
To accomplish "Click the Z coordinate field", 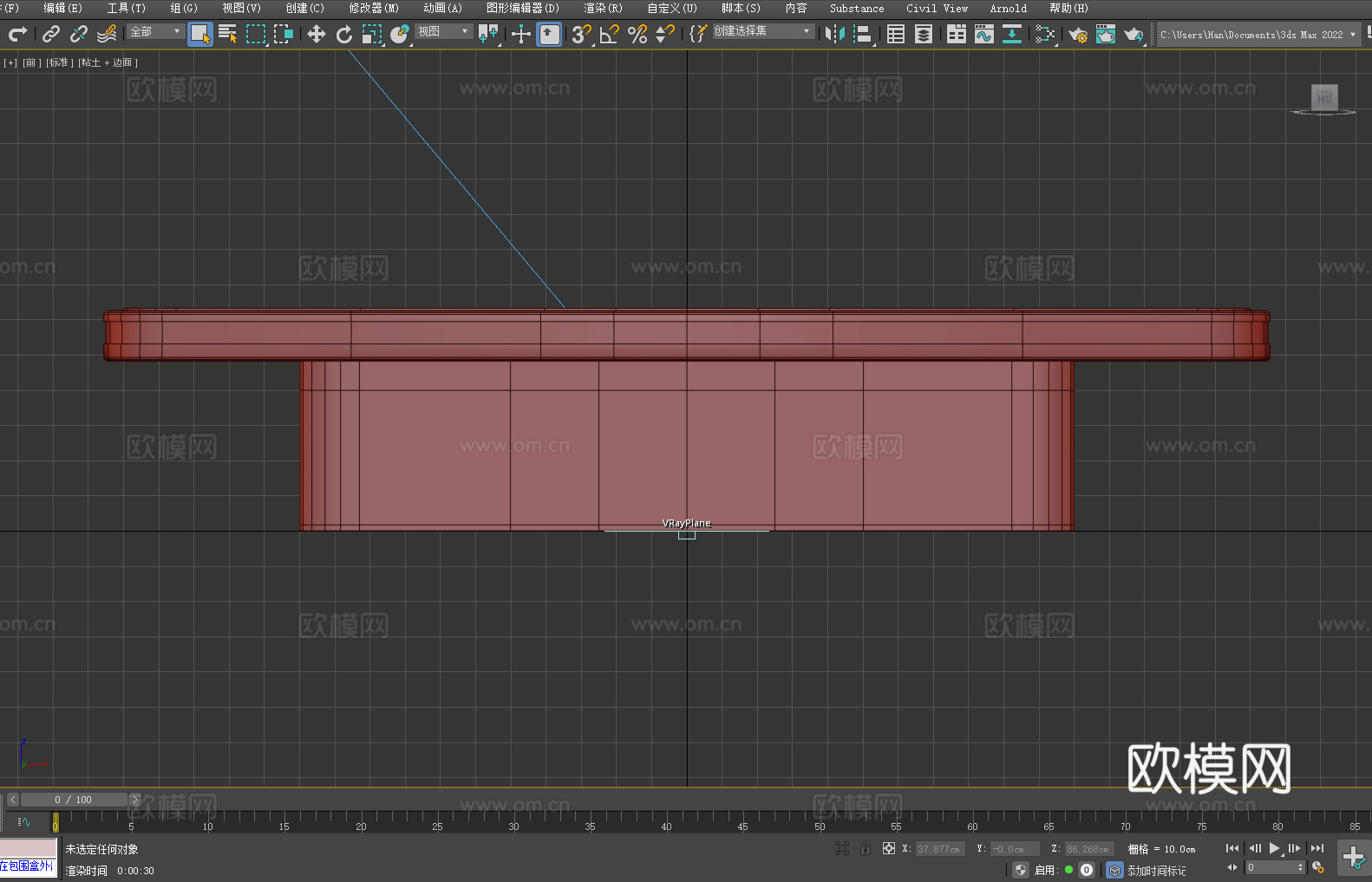I will [1088, 849].
